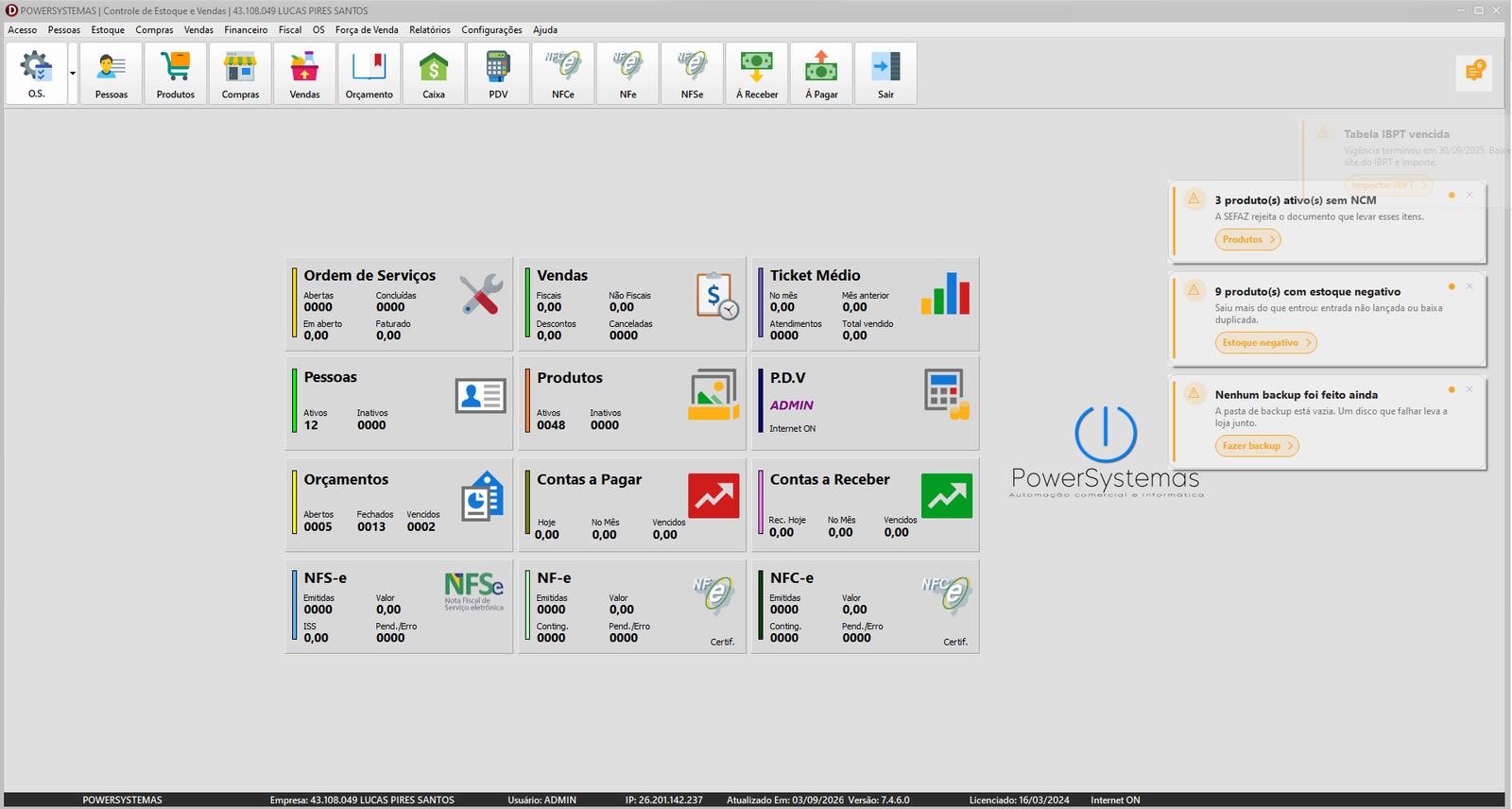Expand the O.S. button dropdown arrow

click(73, 73)
